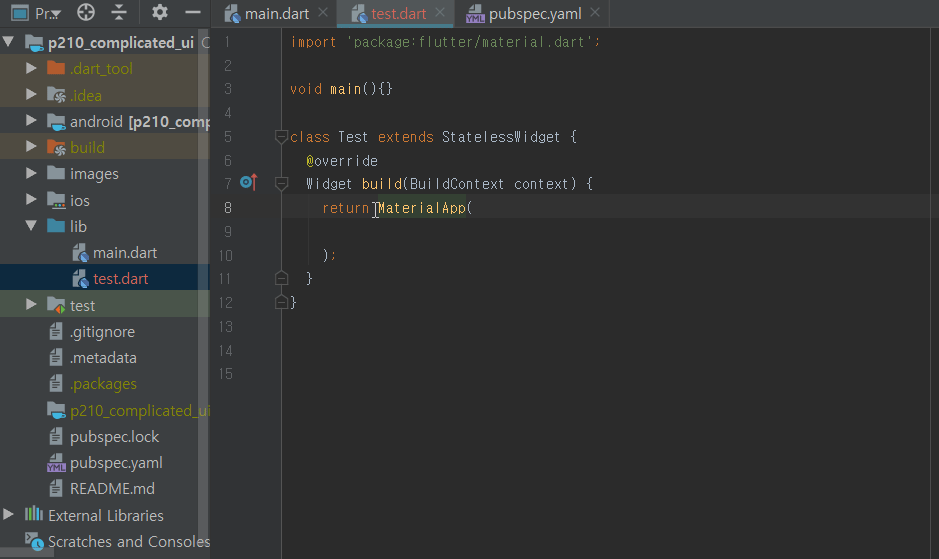Expand the .idea folder
The height and width of the screenshot is (559, 939).
click(31, 95)
